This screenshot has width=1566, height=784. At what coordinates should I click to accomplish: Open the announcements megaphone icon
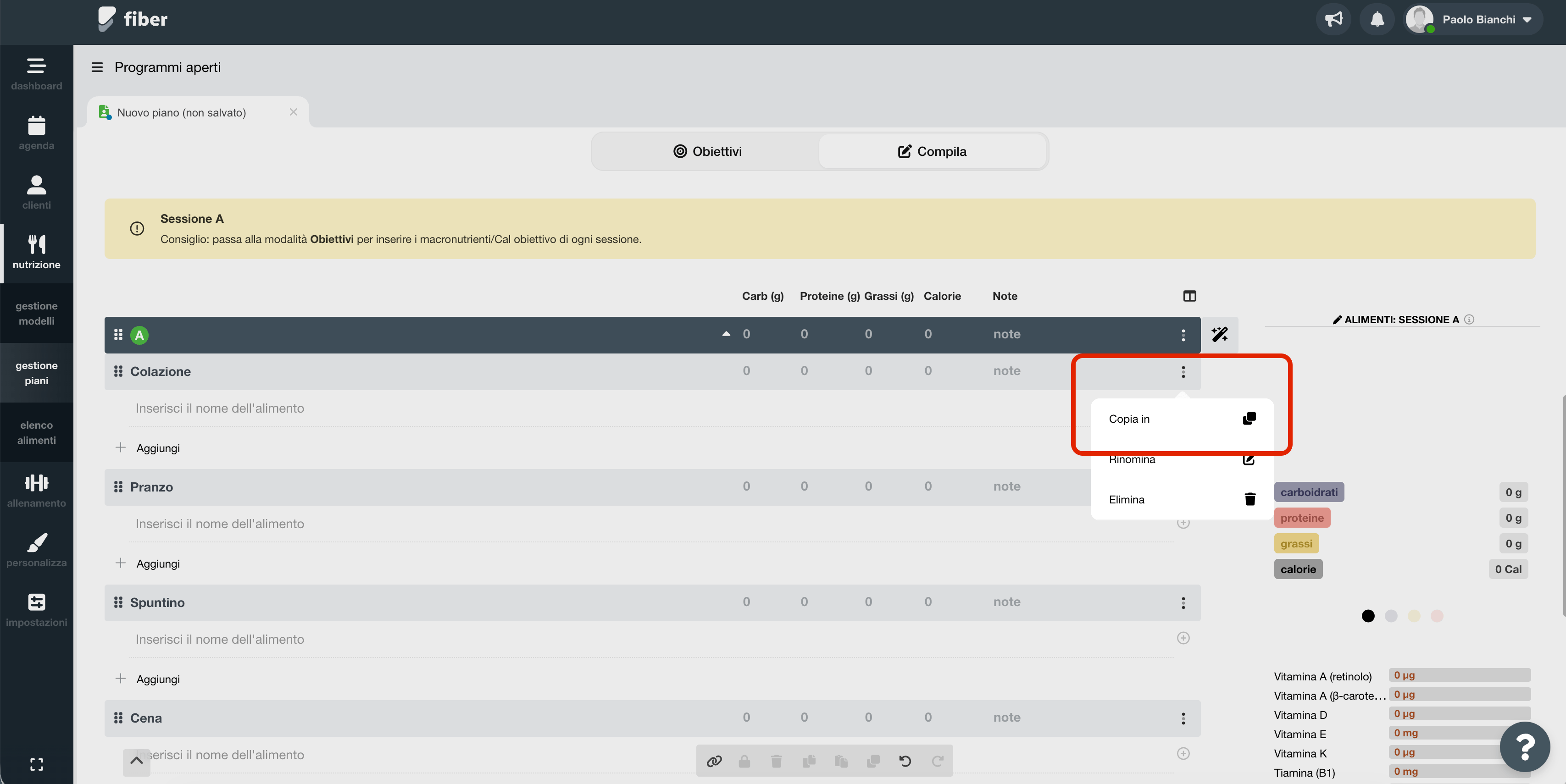click(x=1334, y=19)
